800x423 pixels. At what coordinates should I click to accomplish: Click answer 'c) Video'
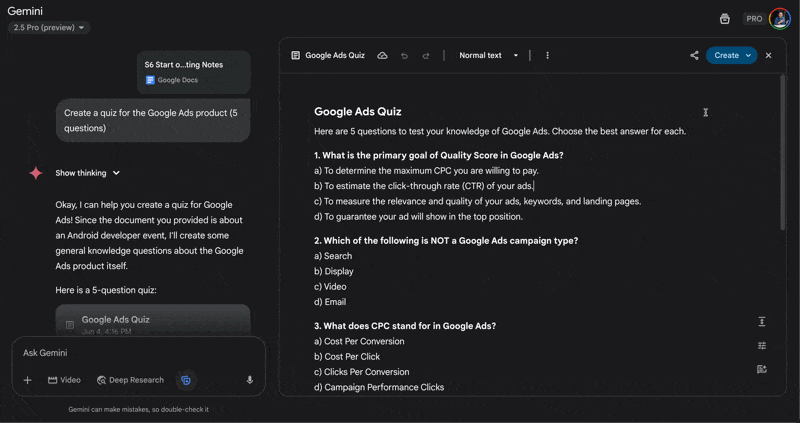[x=330, y=287]
